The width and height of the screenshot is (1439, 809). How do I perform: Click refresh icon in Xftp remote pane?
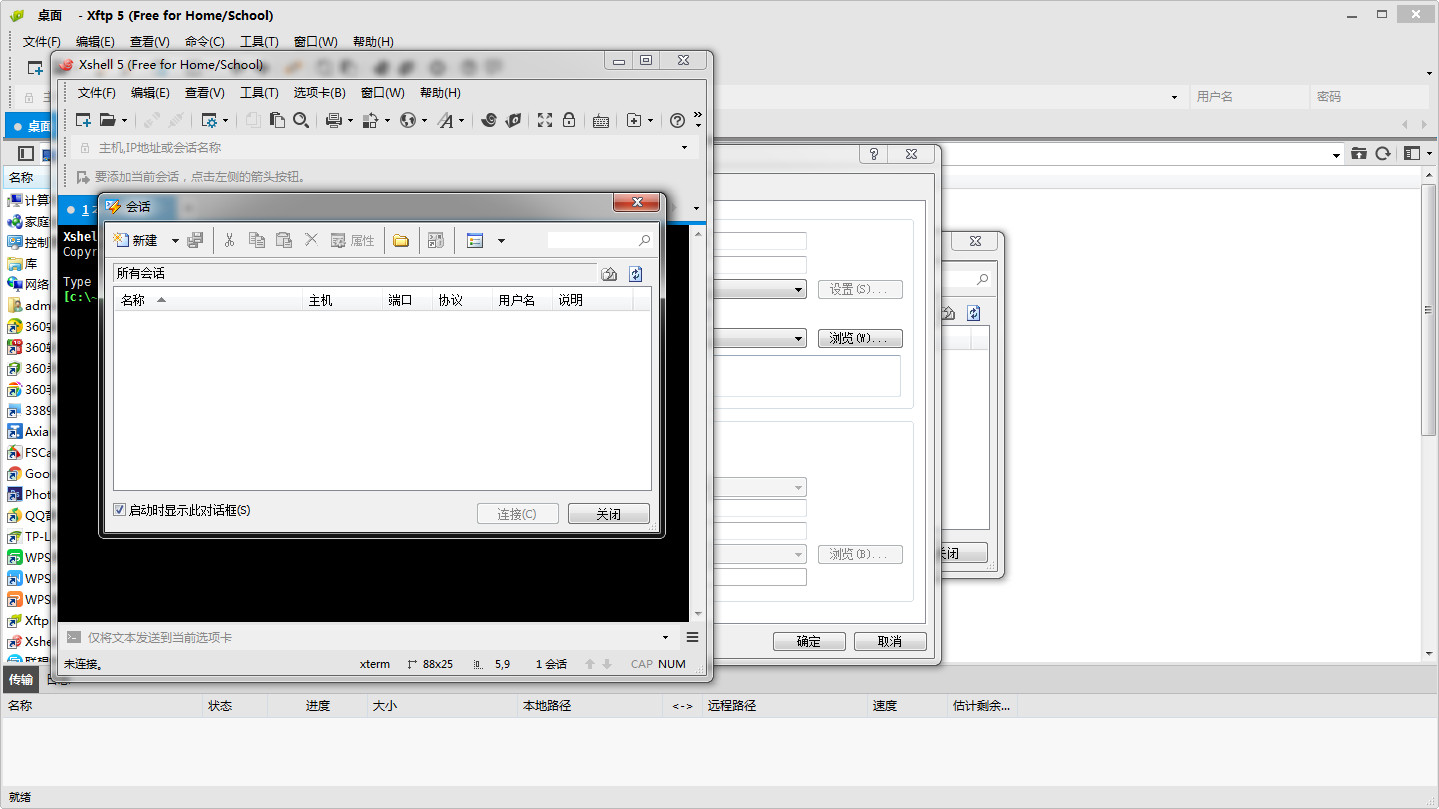[x=1383, y=153]
